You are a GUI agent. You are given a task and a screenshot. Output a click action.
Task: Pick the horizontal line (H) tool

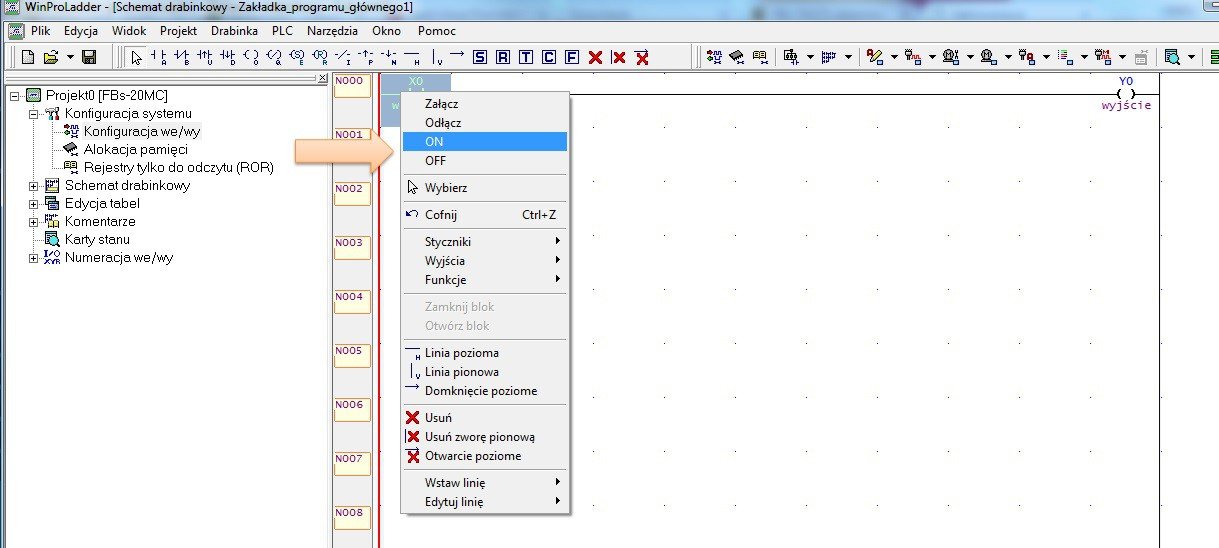point(412,57)
